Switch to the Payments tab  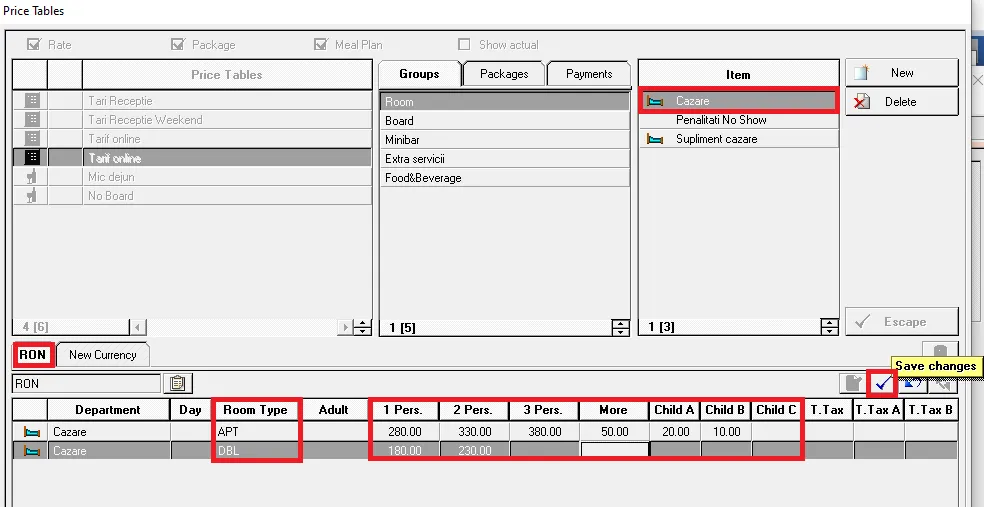point(589,73)
